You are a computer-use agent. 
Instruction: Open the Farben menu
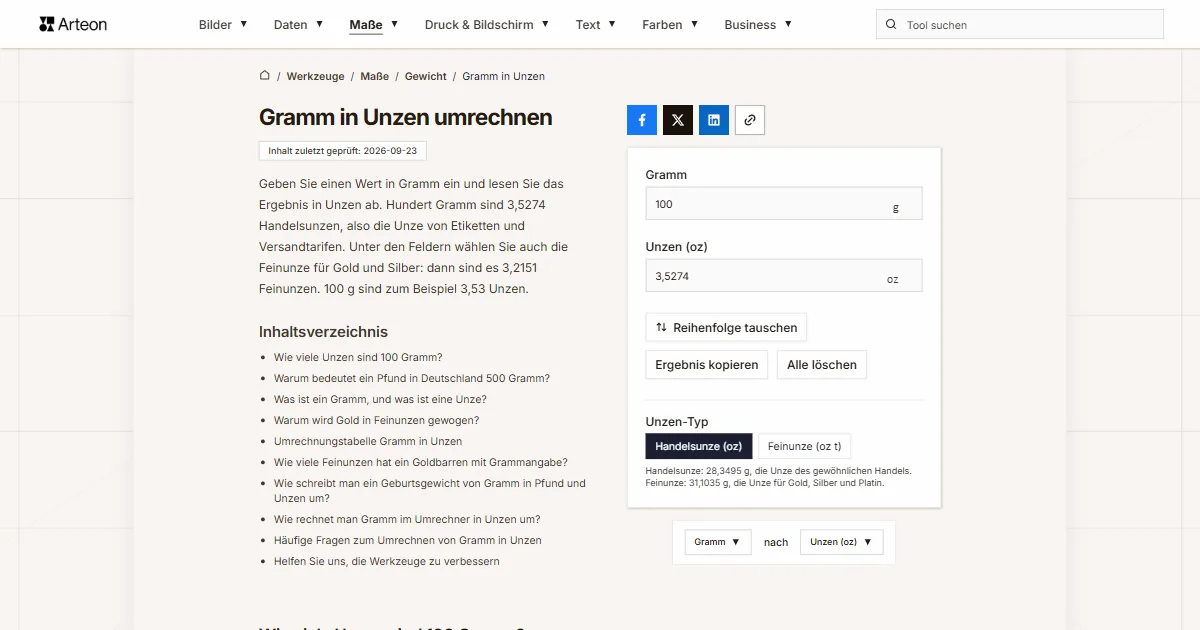coord(670,25)
